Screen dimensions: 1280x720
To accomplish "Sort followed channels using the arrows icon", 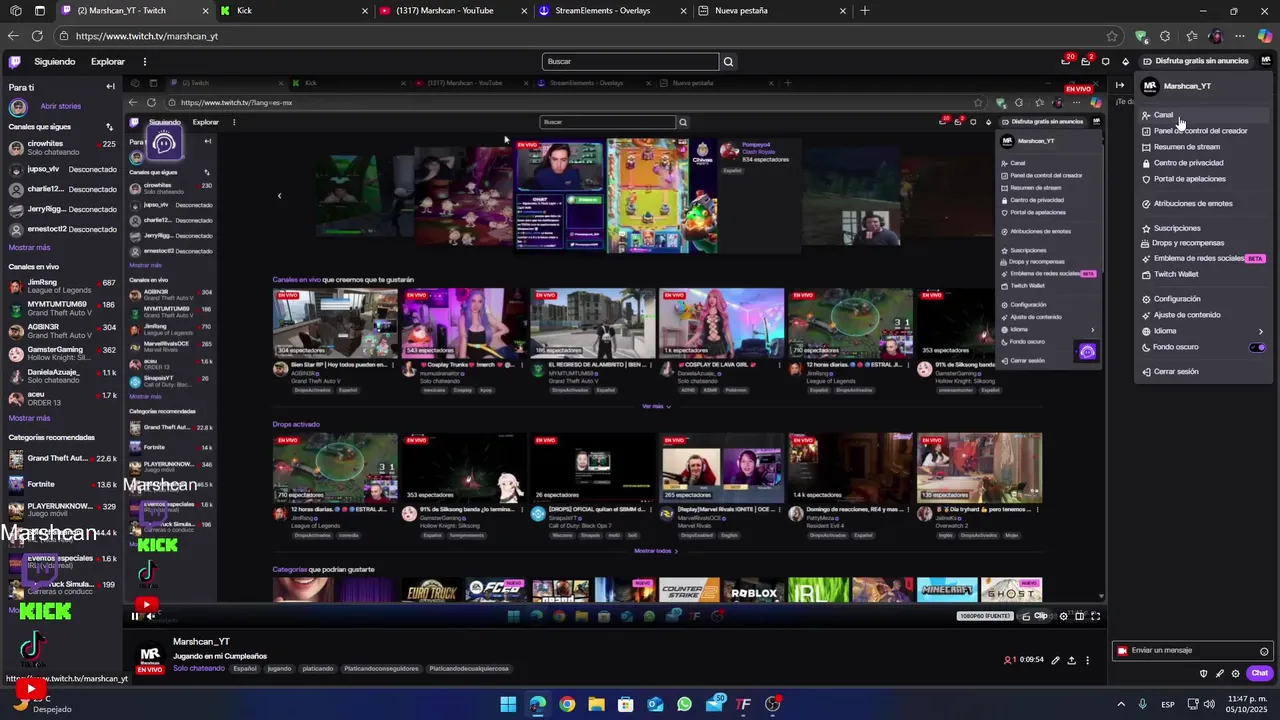I will [109, 127].
